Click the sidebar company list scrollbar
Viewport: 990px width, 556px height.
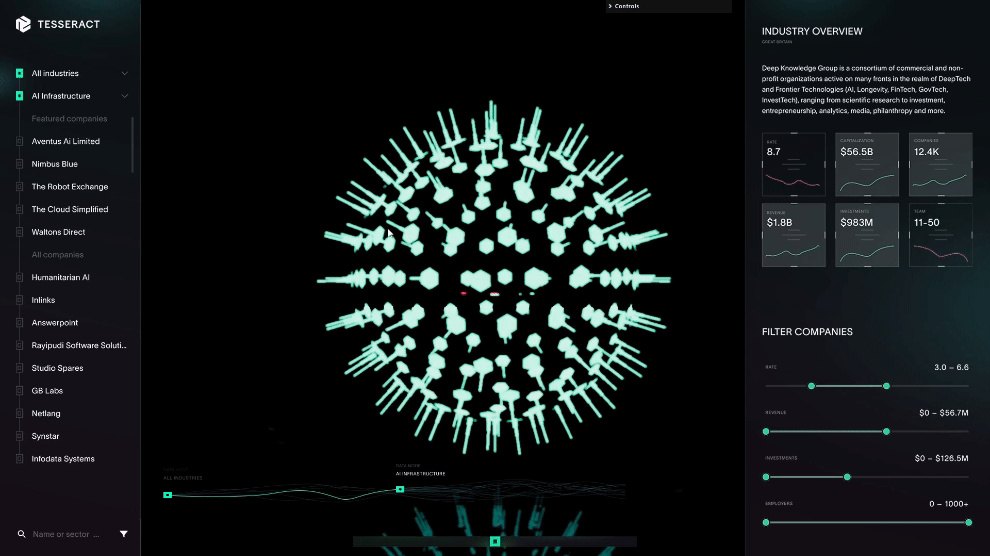tap(133, 145)
